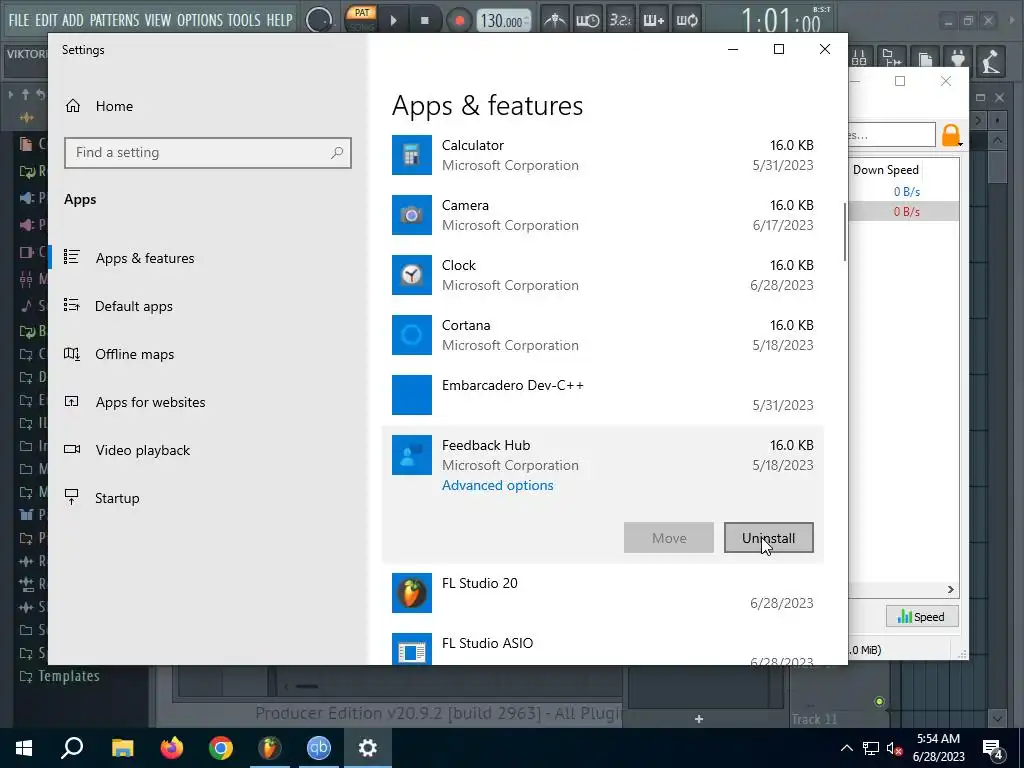This screenshot has height=768, width=1024.
Task: Sort by the Down Speed column header
Action: pos(886,170)
